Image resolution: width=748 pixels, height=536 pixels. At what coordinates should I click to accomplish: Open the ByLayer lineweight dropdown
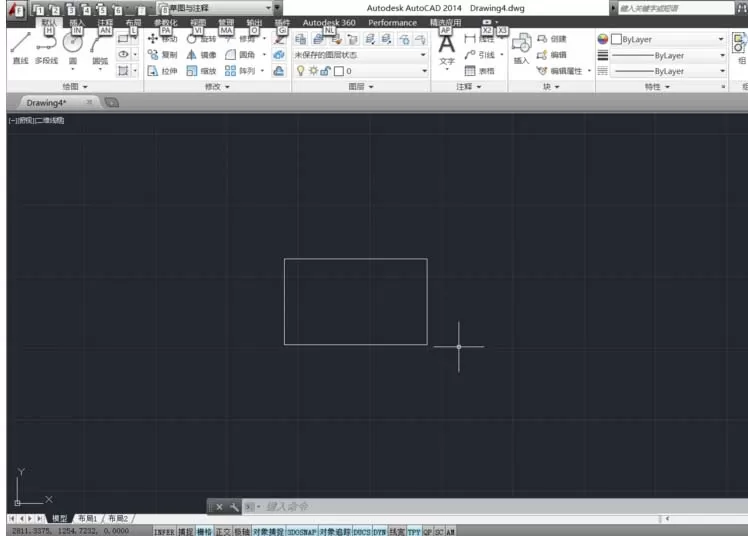coord(668,56)
